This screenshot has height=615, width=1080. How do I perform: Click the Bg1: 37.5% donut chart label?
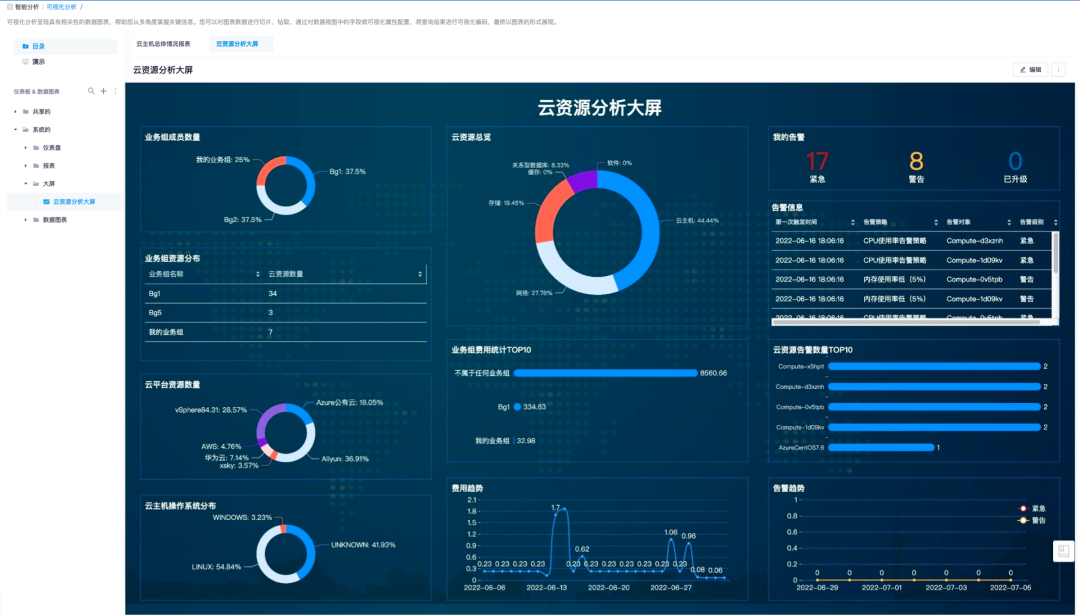347,171
